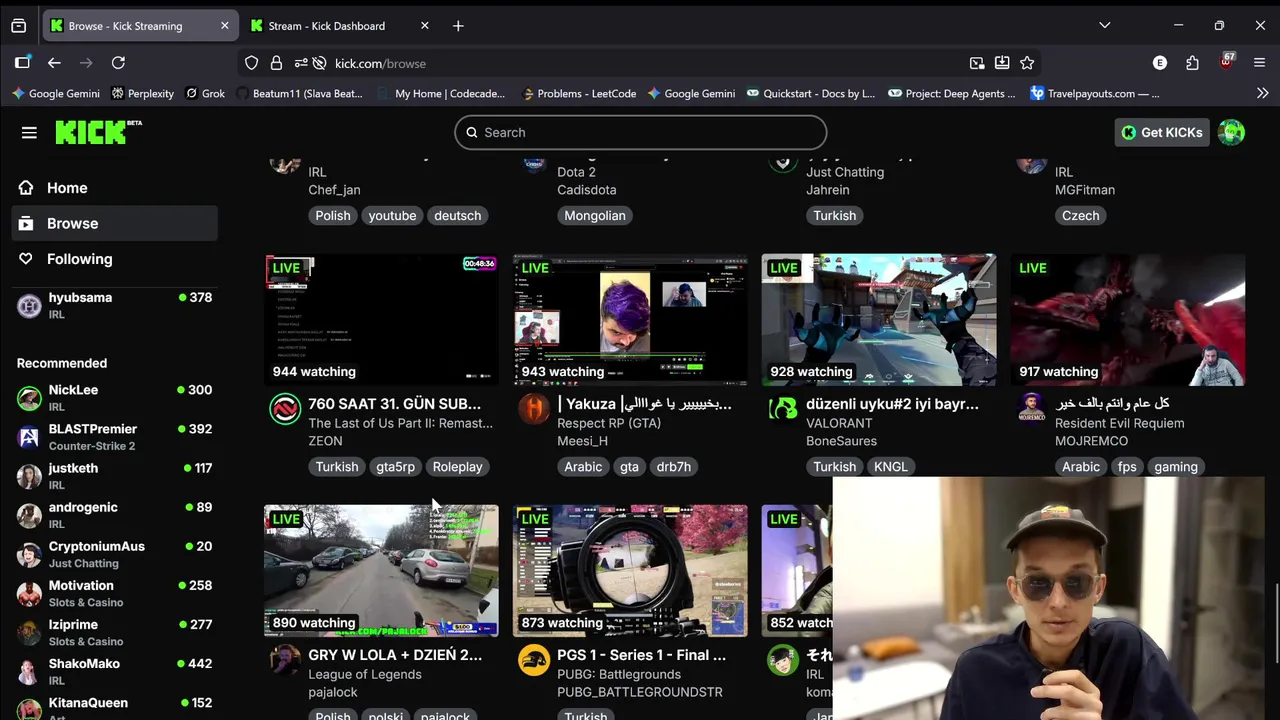Open 'PGS 1 - Series 1 - Final' stream title
The image size is (1280, 720).
(x=641, y=655)
